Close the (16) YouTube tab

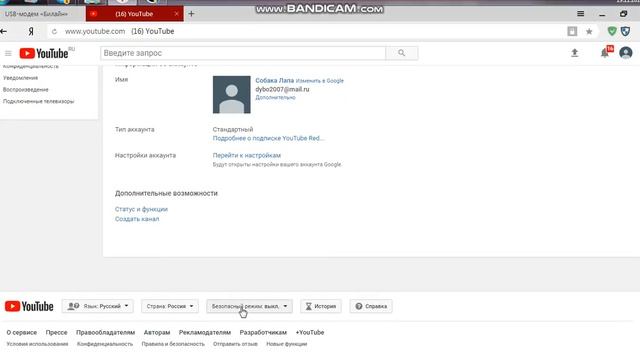[176, 14]
